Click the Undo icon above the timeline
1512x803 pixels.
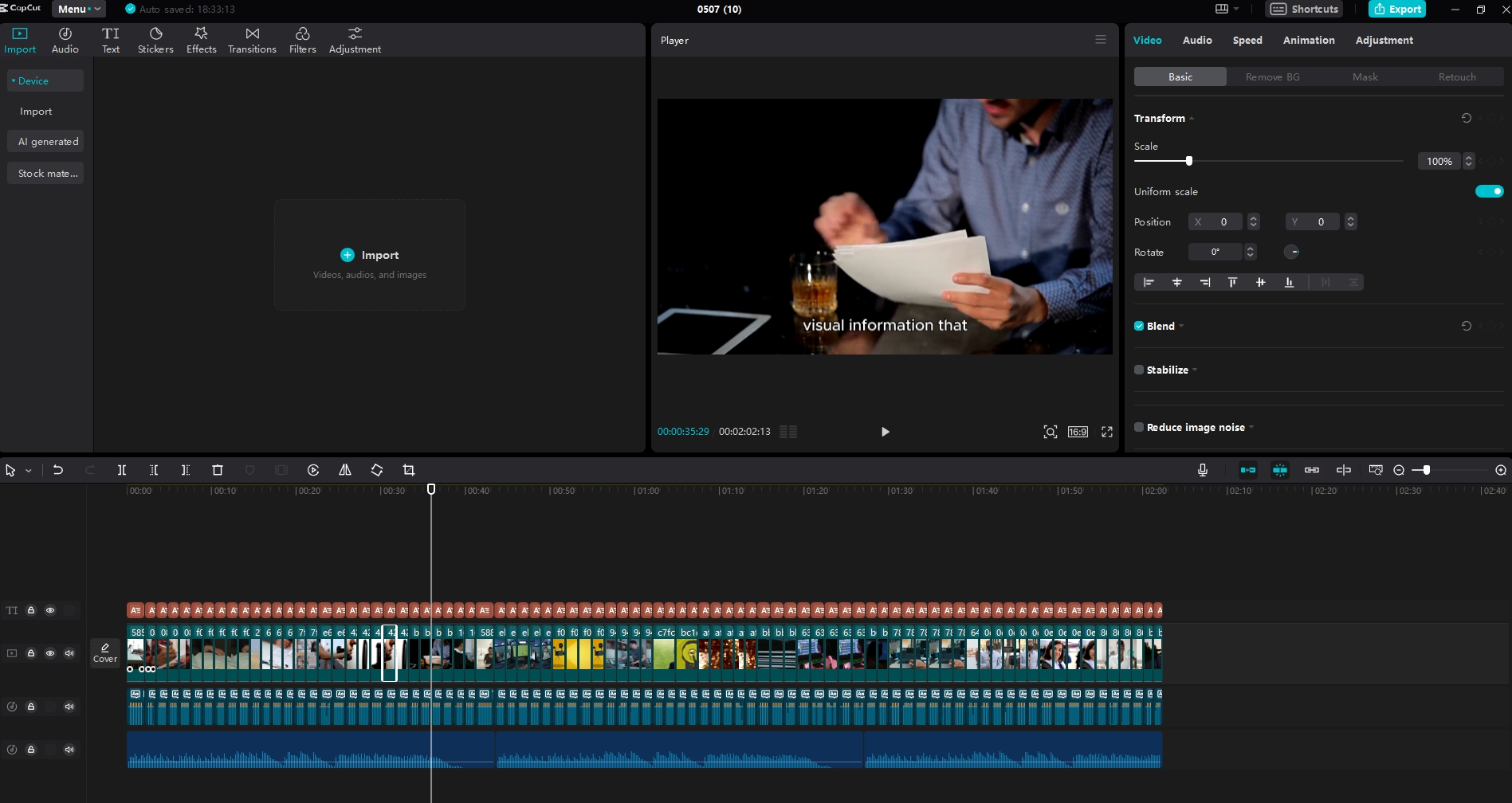click(58, 470)
